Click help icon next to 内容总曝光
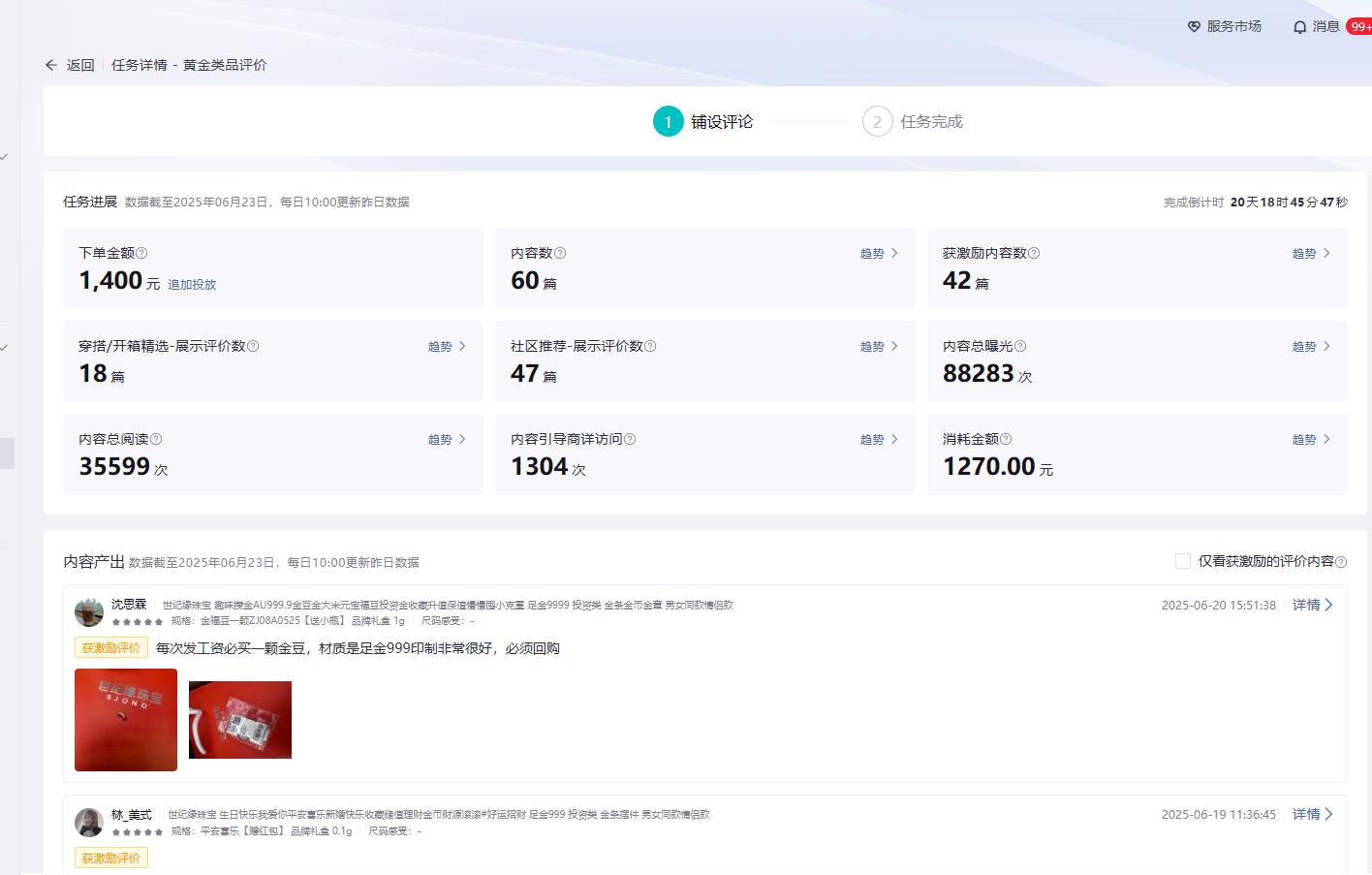The width and height of the screenshot is (1372, 875). (x=1020, y=346)
